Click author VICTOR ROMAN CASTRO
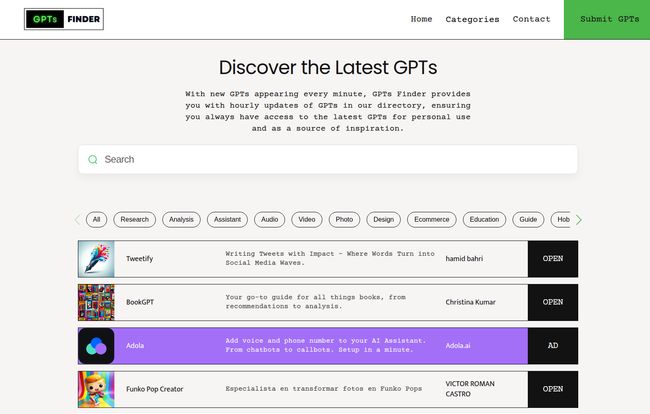This screenshot has height=414, width=650. [470, 389]
